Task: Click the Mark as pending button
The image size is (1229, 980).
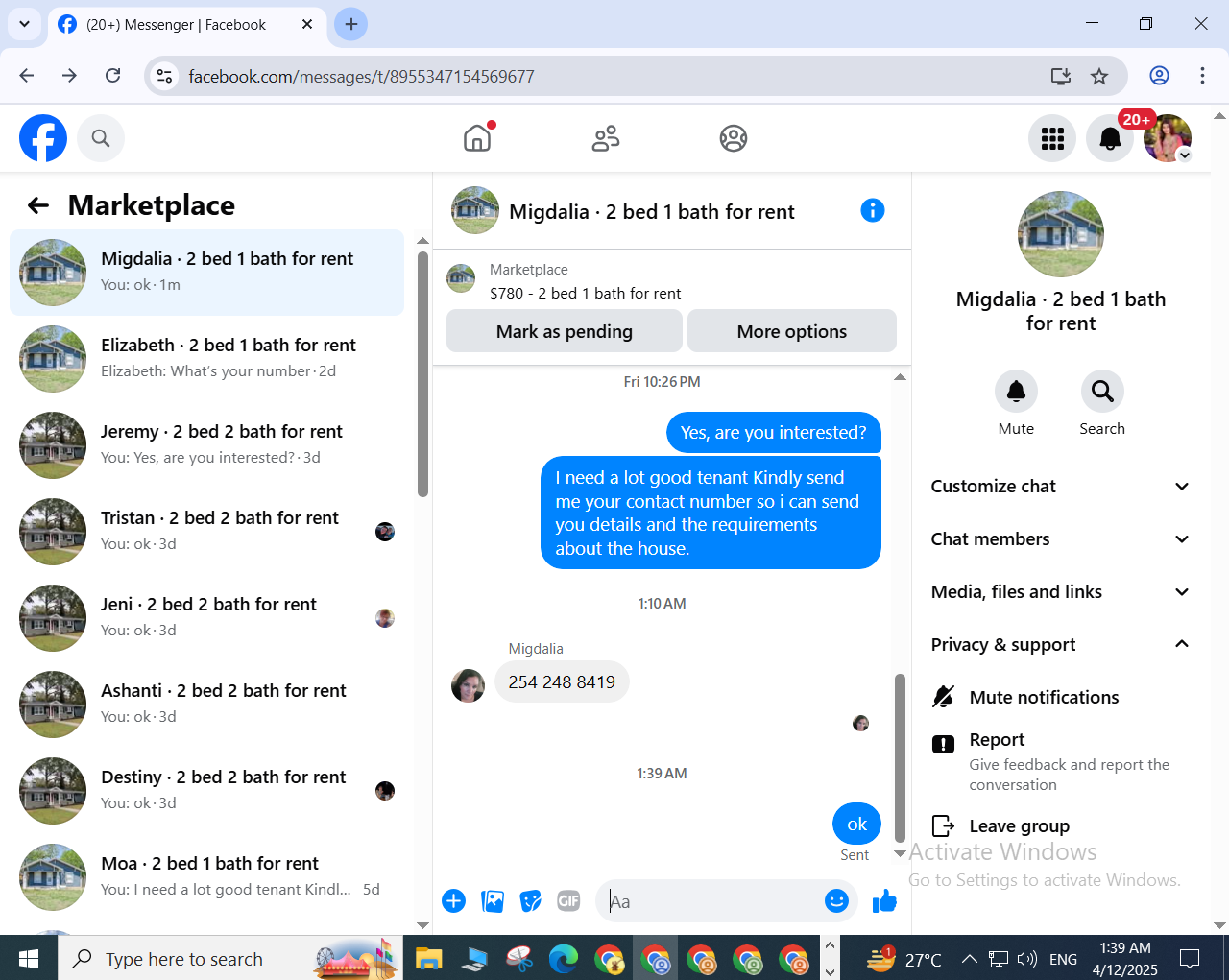Action: tap(565, 331)
